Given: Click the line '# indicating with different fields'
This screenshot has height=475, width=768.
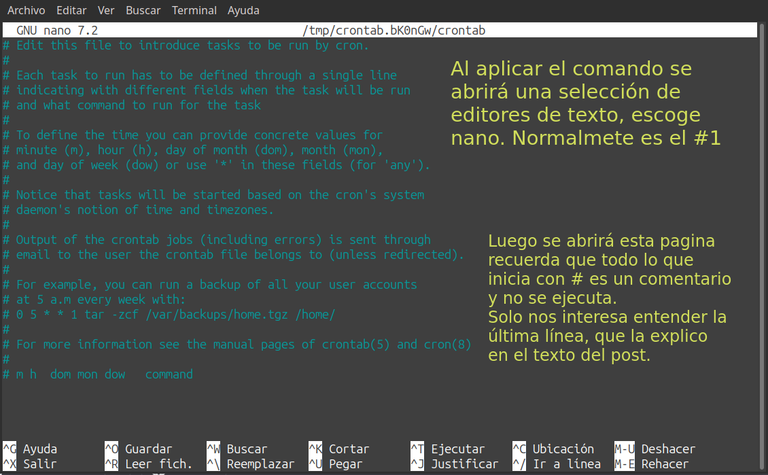Looking at the screenshot, I should point(206,90).
